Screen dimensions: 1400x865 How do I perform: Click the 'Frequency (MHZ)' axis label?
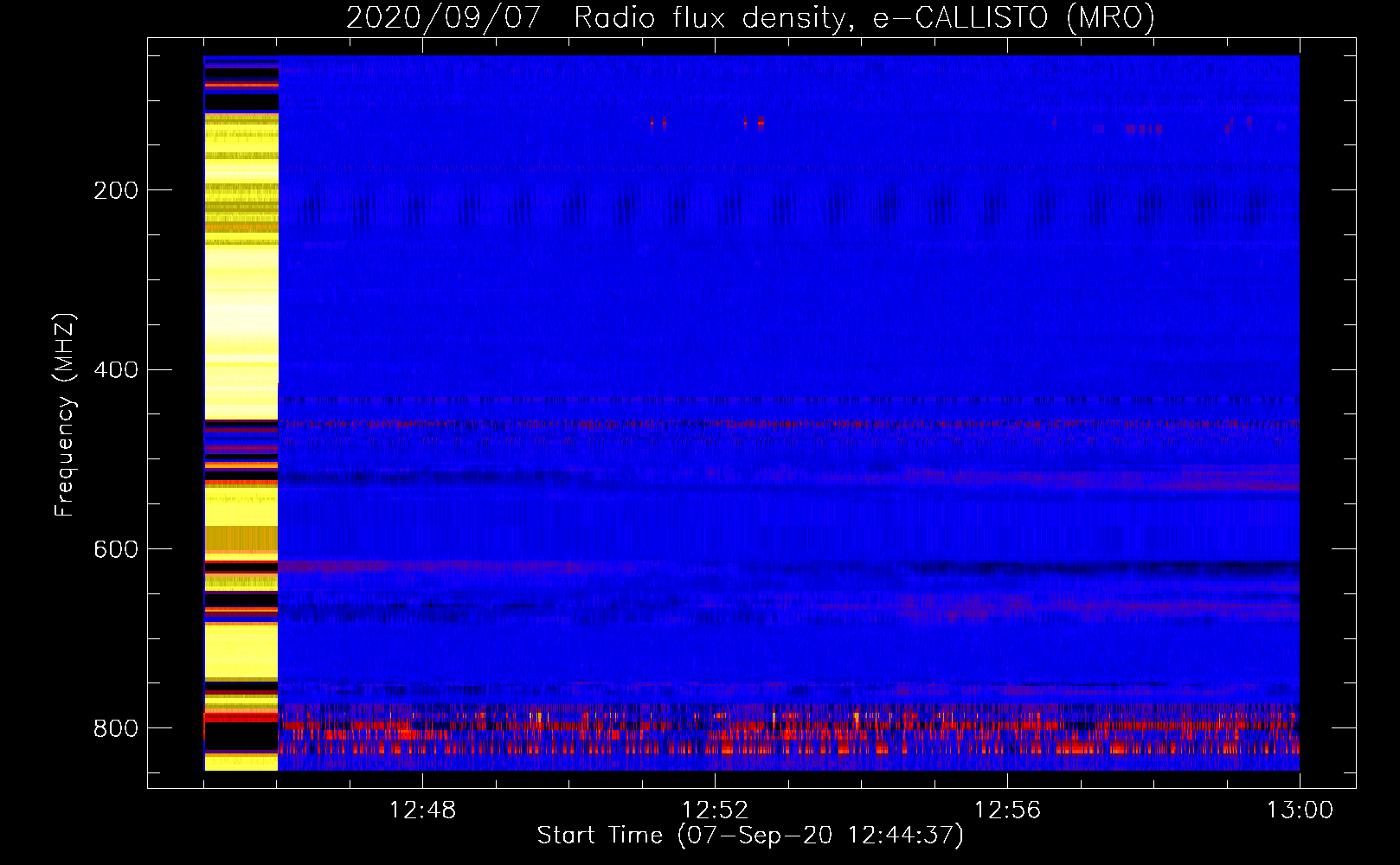click(x=64, y=415)
